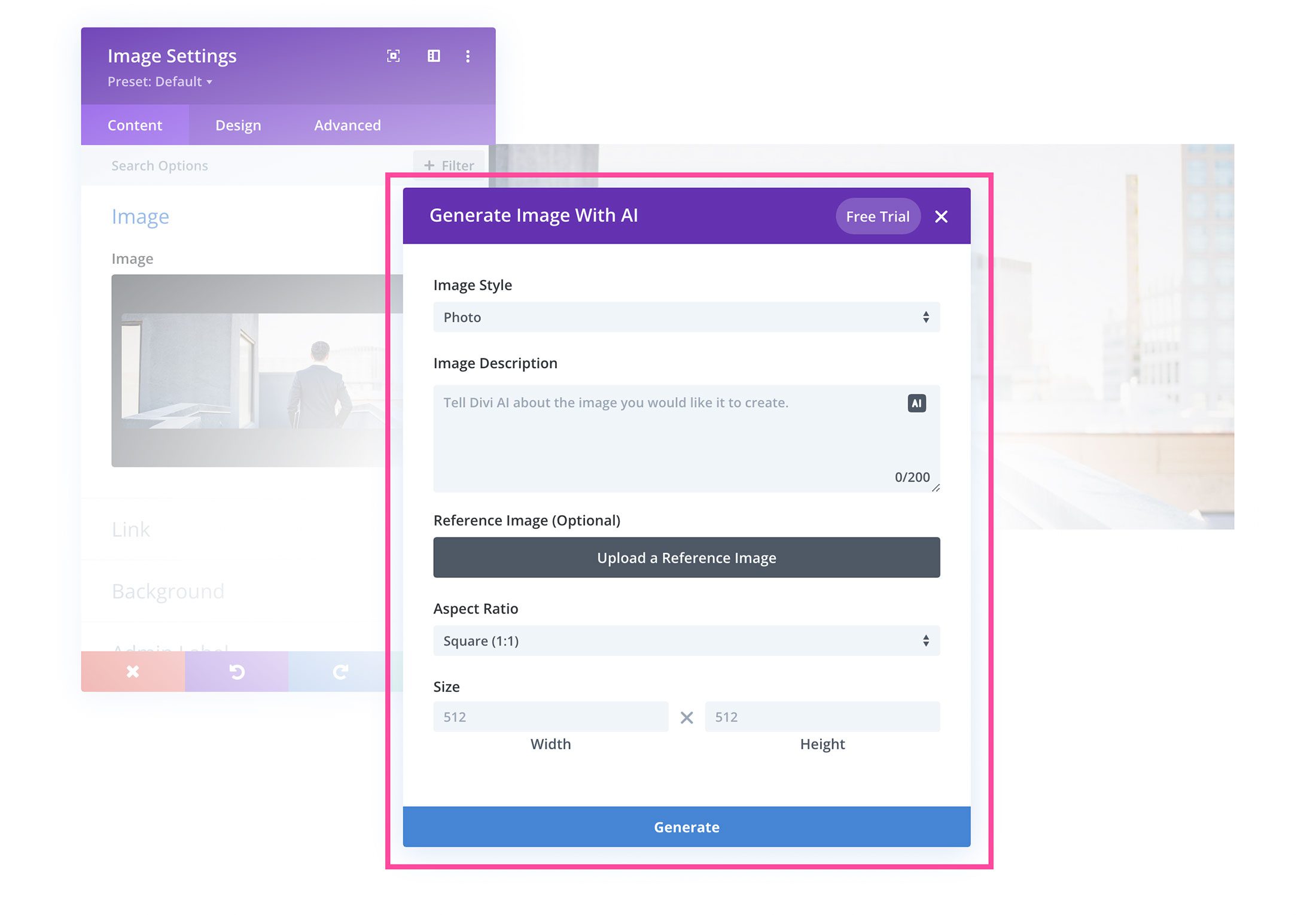Image resolution: width=1316 pixels, height=915 pixels.
Task: Click the Filter button near search bar
Action: [x=448, y=164]
